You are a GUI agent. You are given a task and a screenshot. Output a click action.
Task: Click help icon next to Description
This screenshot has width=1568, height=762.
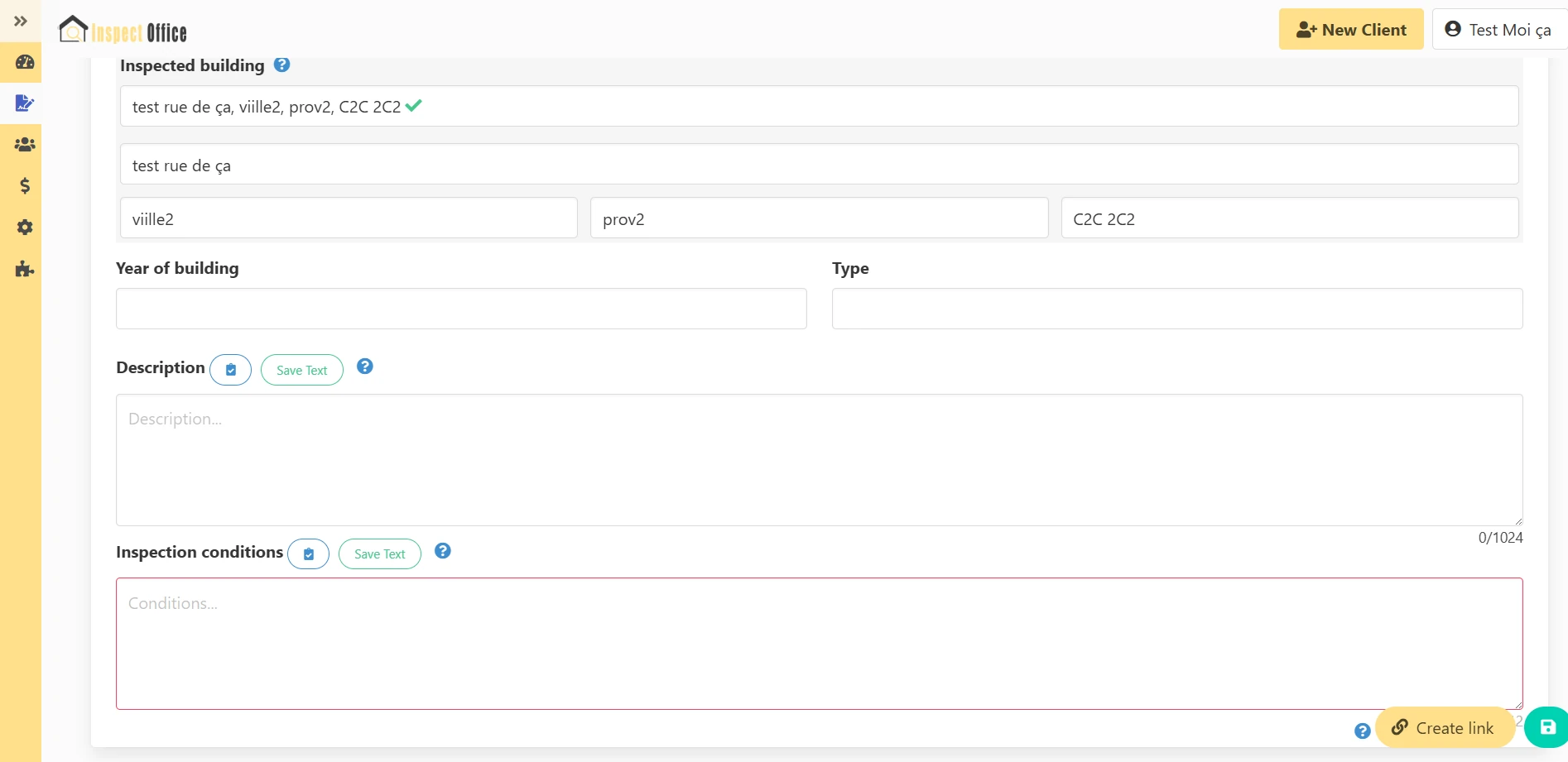click(x=364, y=367)
